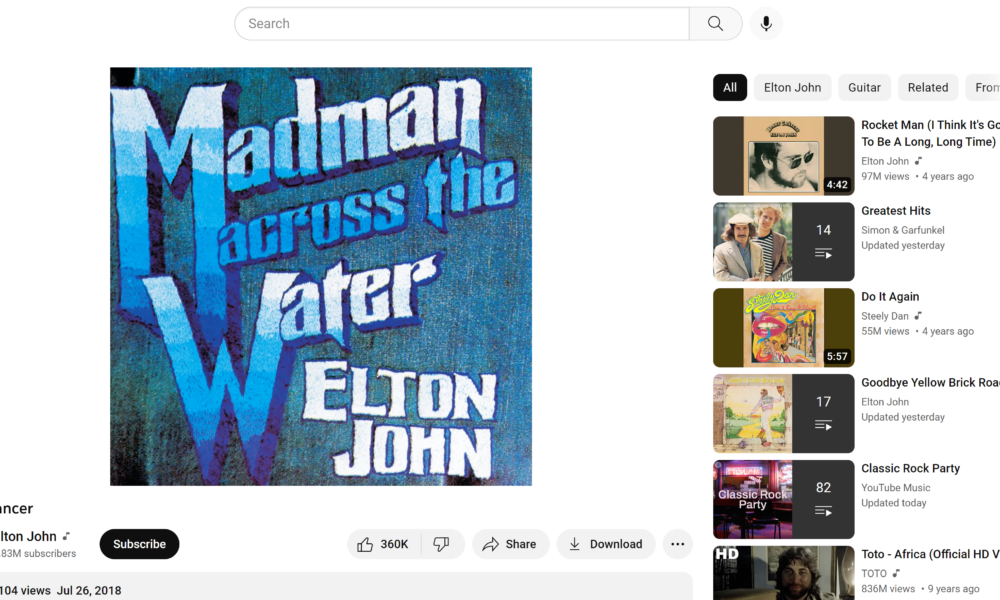Select the Elton John filter chip
This screenshot has width=1000, height=600.
point(792,87)
